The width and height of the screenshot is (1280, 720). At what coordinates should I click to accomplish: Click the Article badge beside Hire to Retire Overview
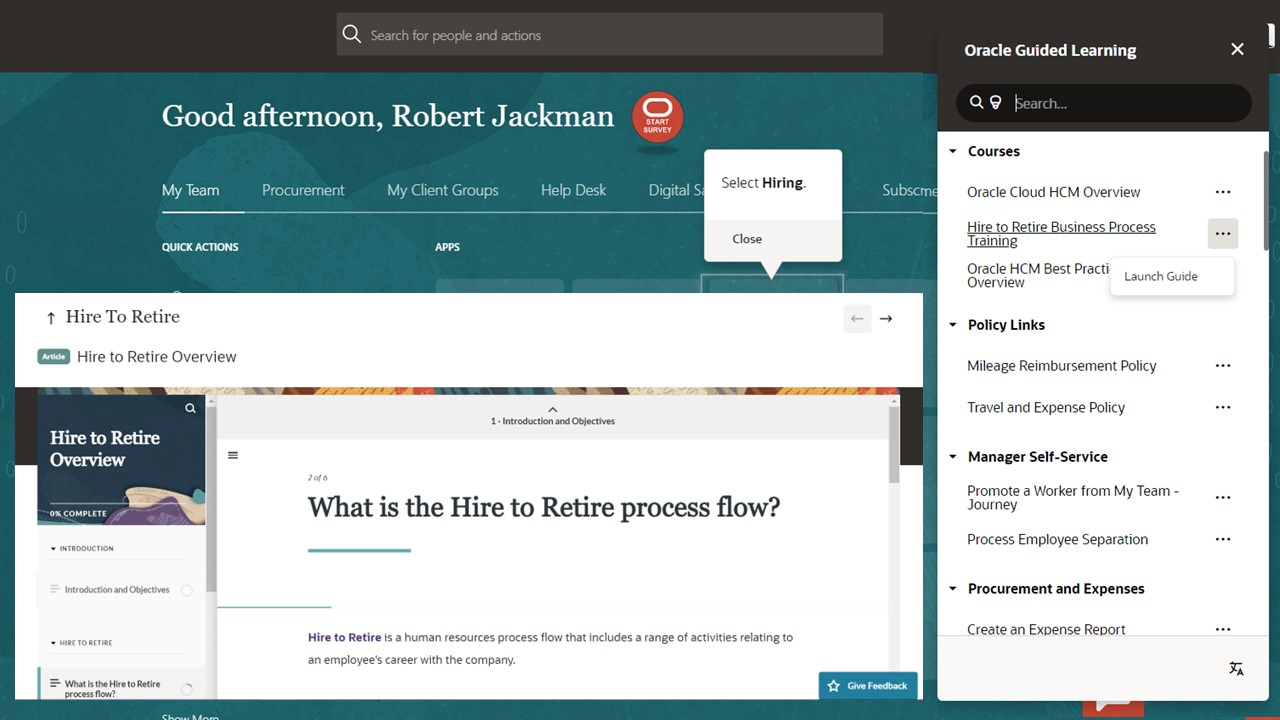[x=54, y=356]
